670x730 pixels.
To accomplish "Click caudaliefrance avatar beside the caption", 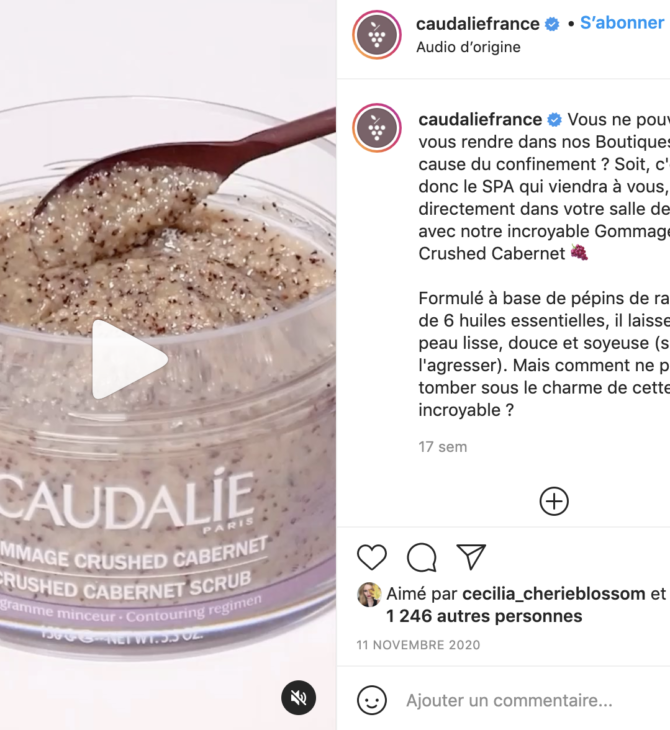I will [377, 128].
